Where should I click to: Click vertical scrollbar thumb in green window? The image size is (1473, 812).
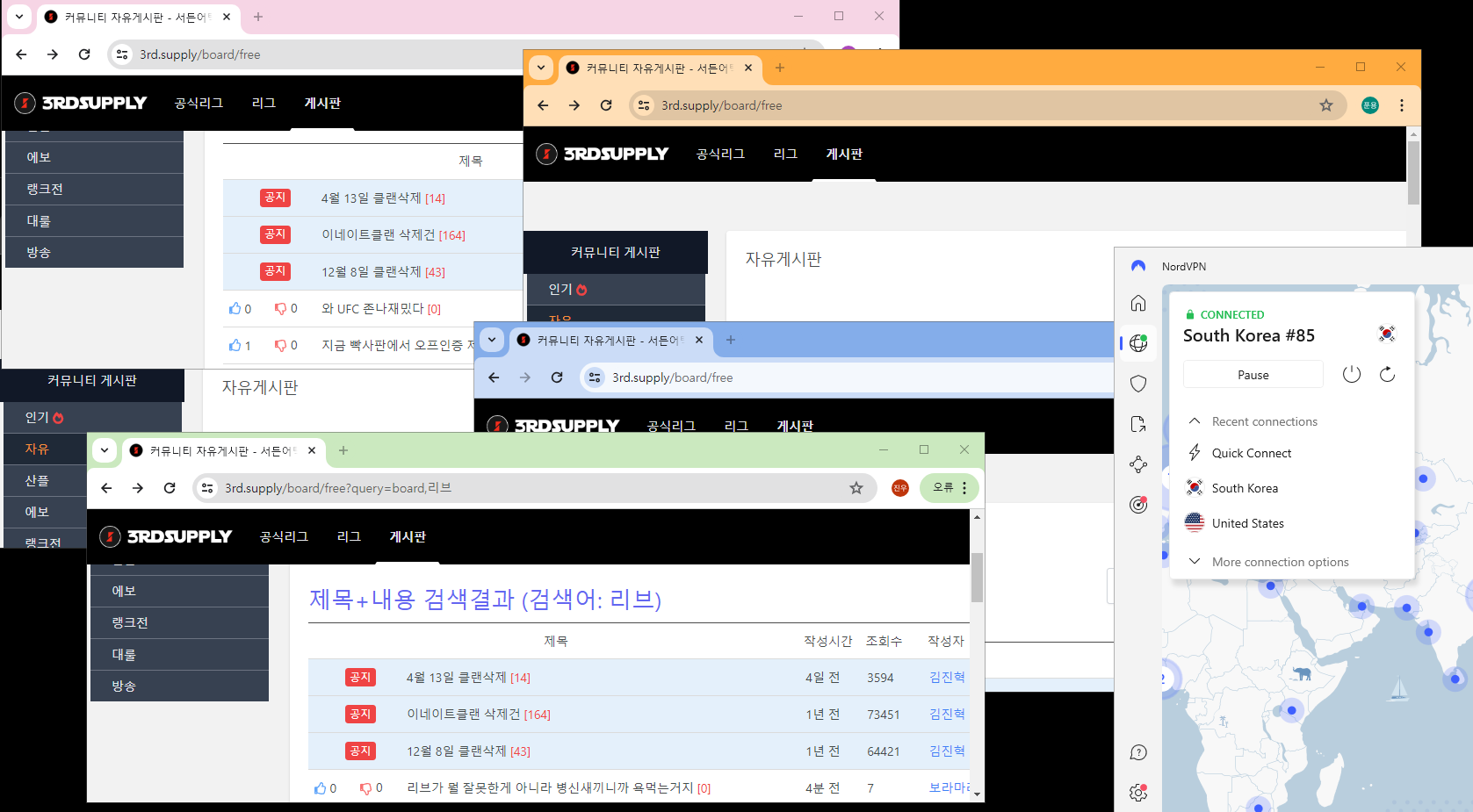tap(977, 577)
